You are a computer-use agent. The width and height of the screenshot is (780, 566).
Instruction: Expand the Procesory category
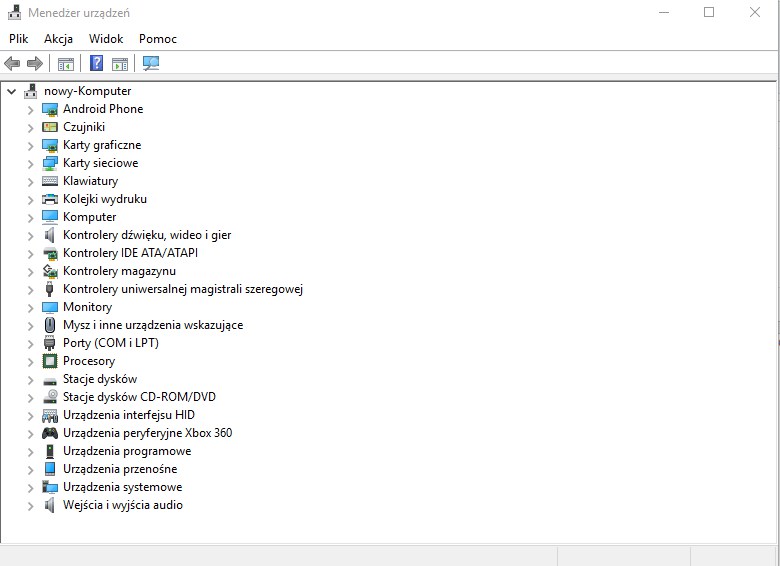tap(30, 362)
